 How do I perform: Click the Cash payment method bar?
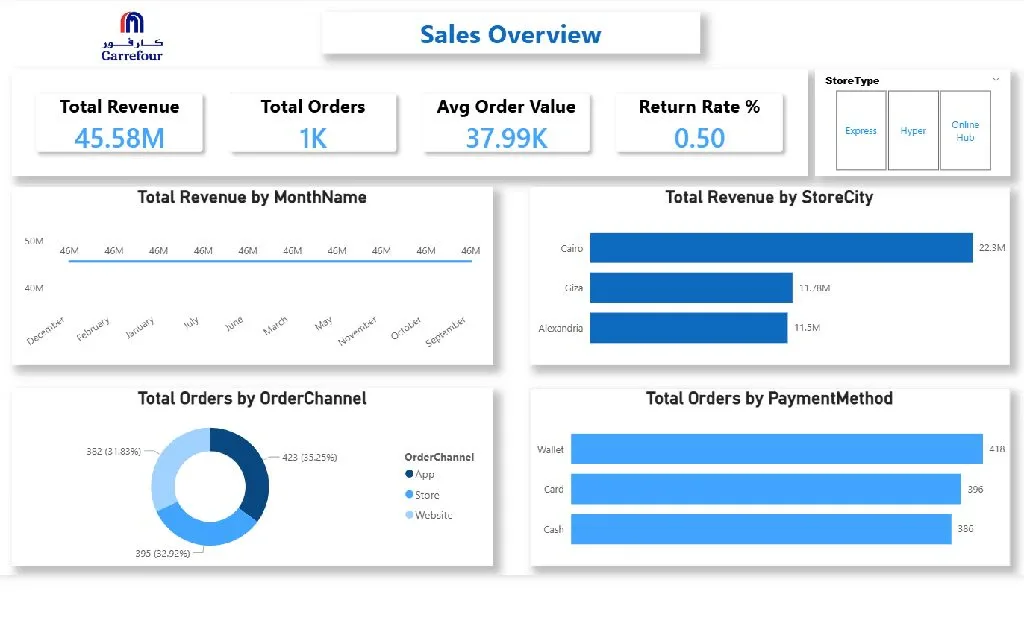point(761,529)
